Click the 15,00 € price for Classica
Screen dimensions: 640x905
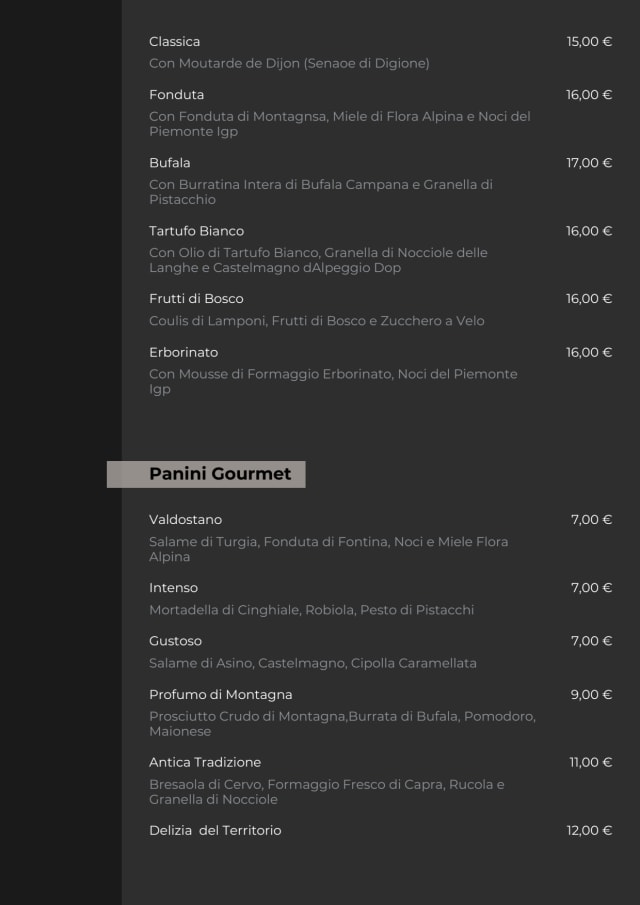tap(589, 41)
